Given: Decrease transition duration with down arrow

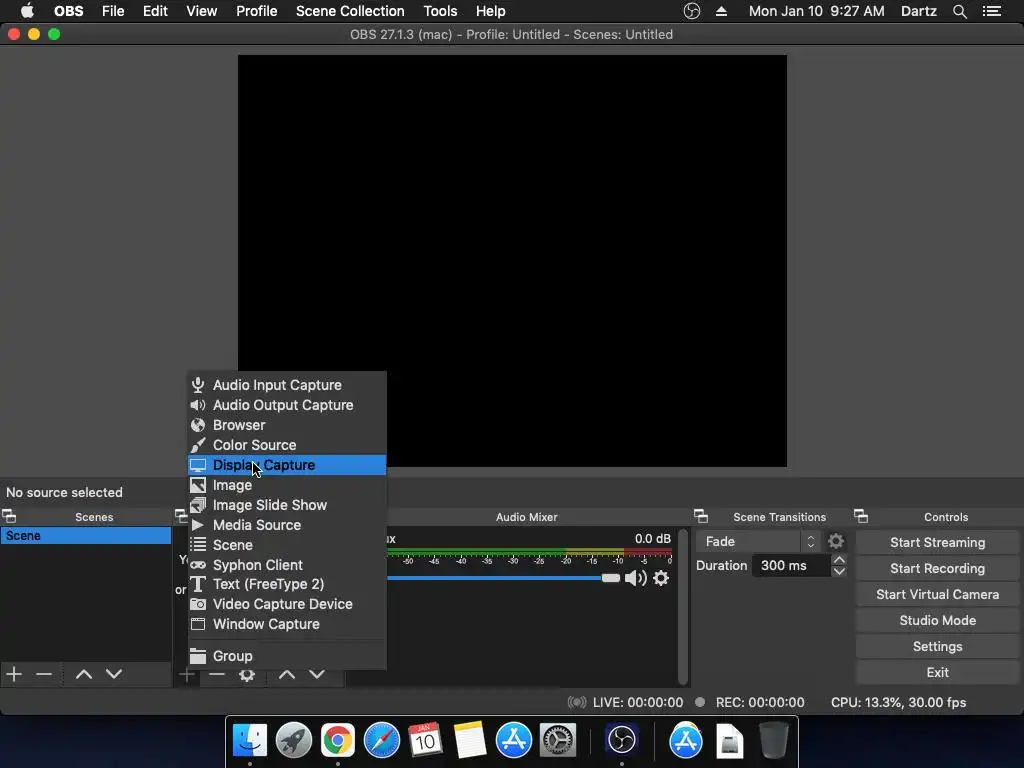Looking at the screenshot, I should click(x=839, y=571).
